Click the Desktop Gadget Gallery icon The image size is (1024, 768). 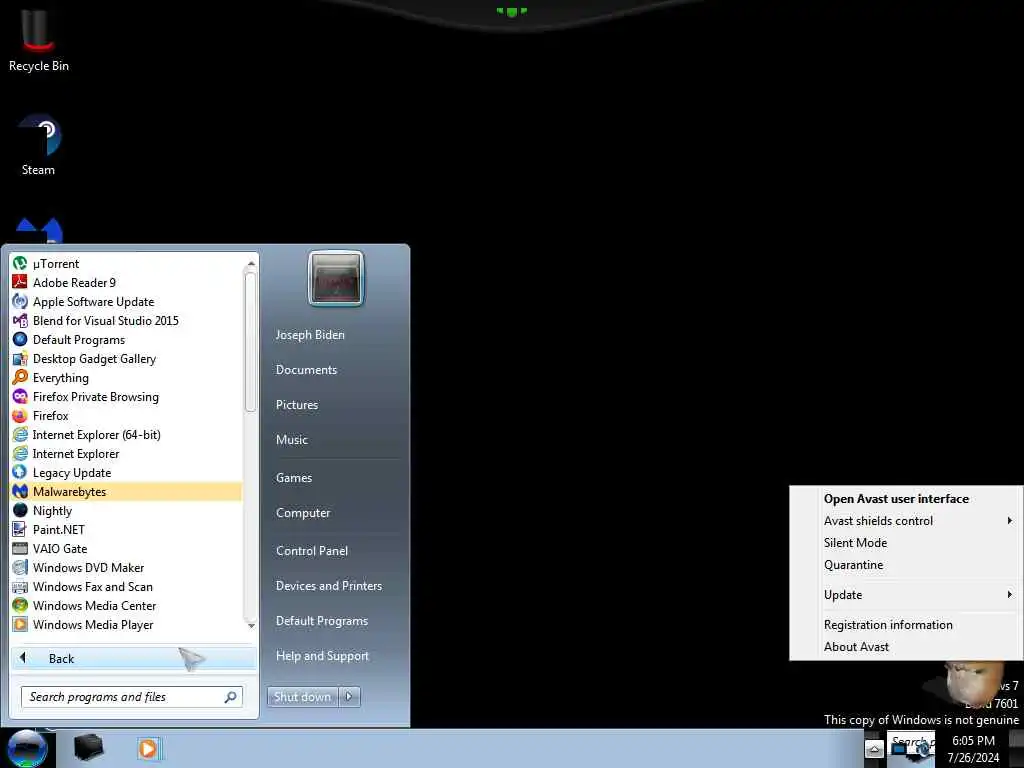(x=20, y=358)
